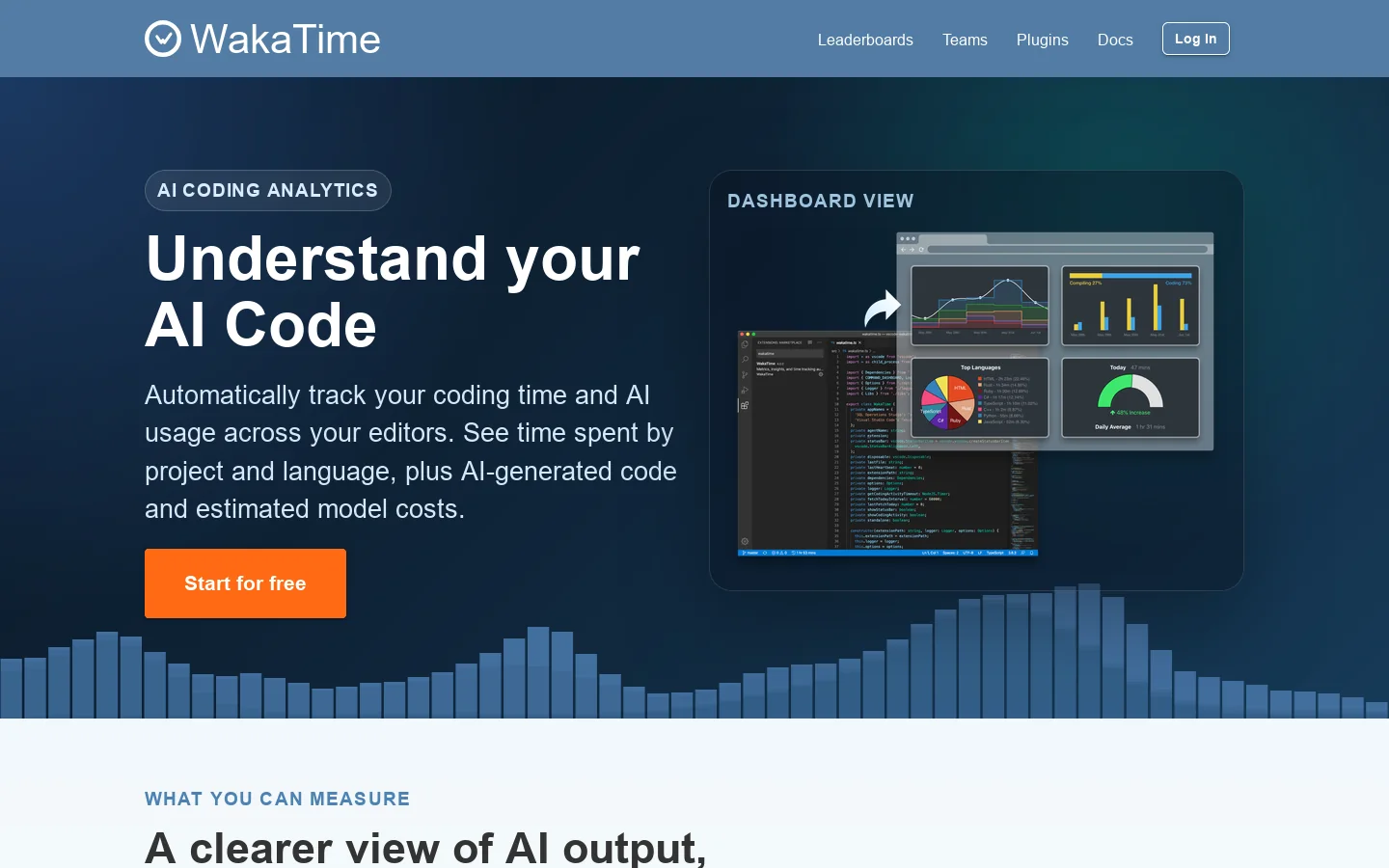Open the dashboard preview screenshot
The image size is (1389, 868).
click(976, 394)
